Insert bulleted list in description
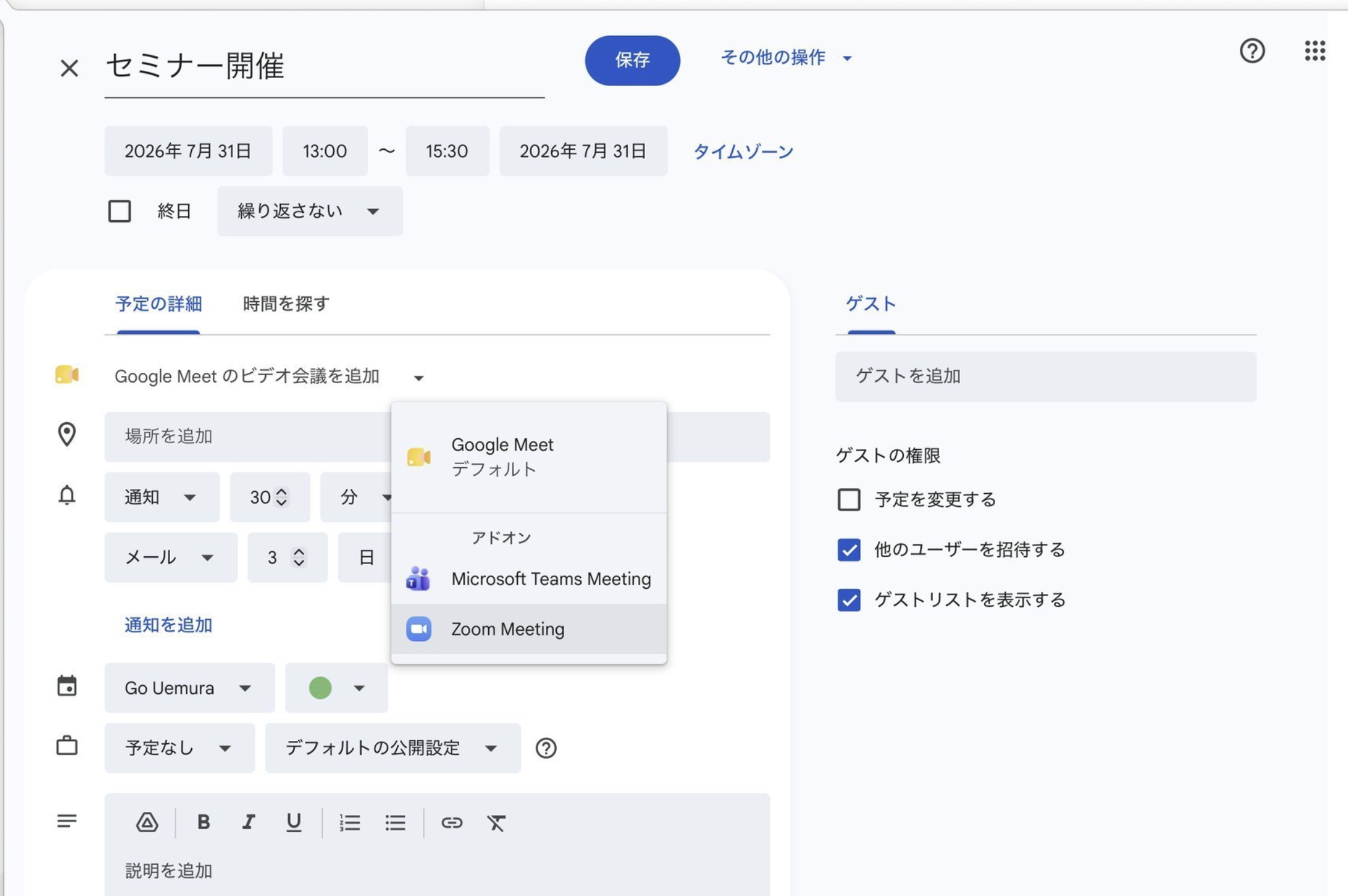Viewport: 1348px width, 896px height. 395,822
